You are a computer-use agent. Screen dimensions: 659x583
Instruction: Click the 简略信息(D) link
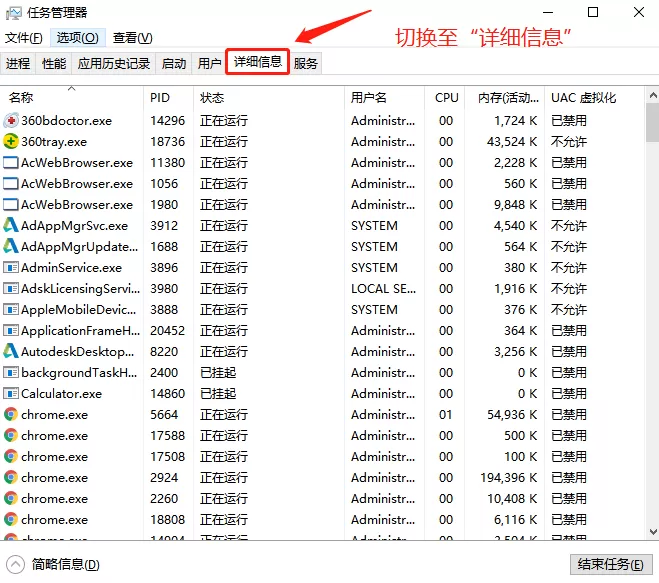tap(66, 564)
